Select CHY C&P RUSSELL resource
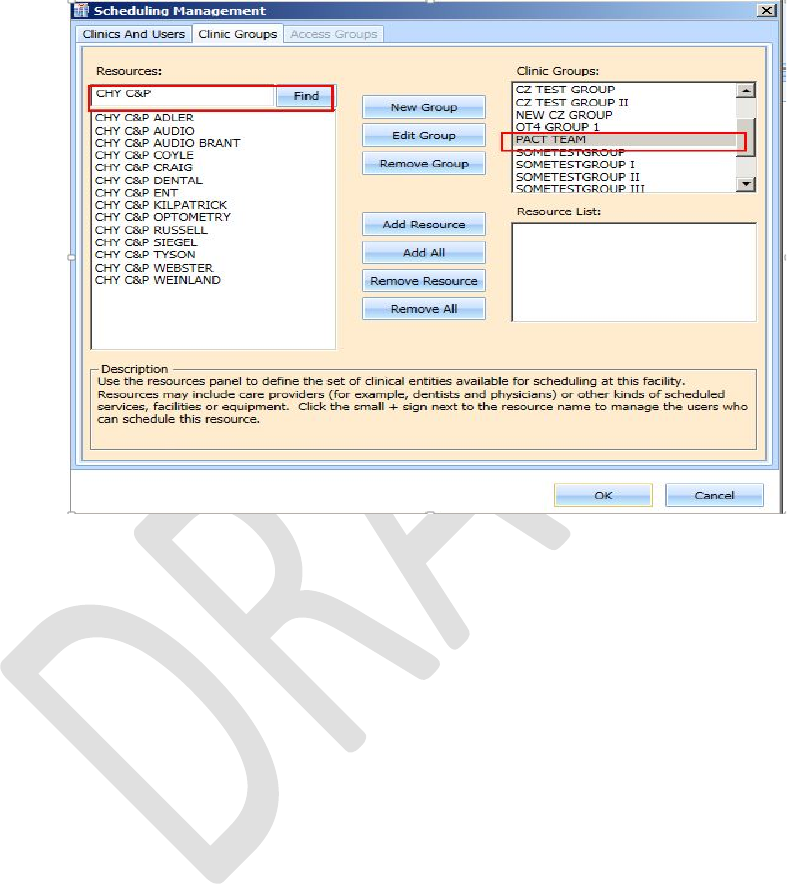 151,230
